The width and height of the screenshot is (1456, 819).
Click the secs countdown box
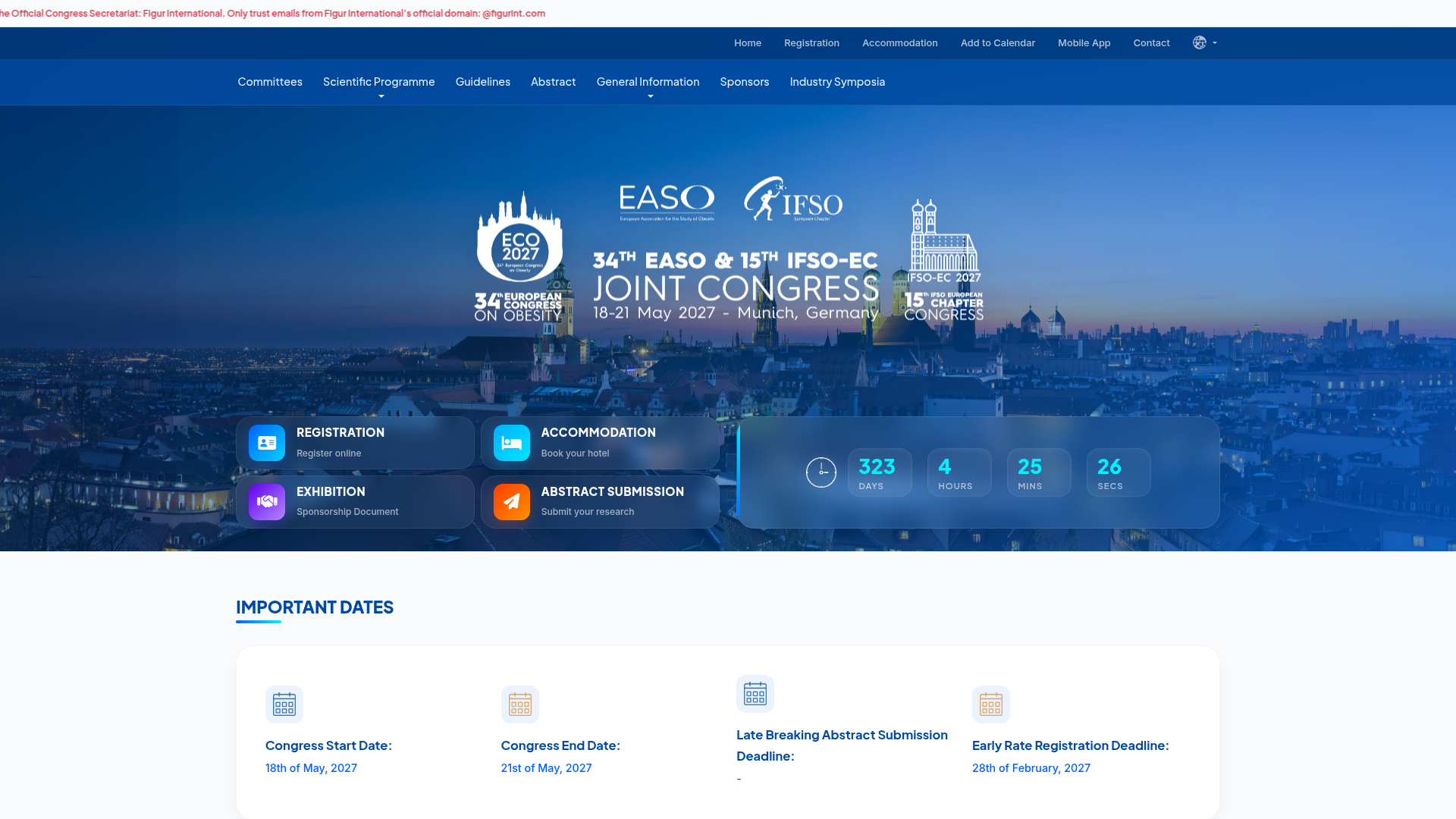point(1119,472)
